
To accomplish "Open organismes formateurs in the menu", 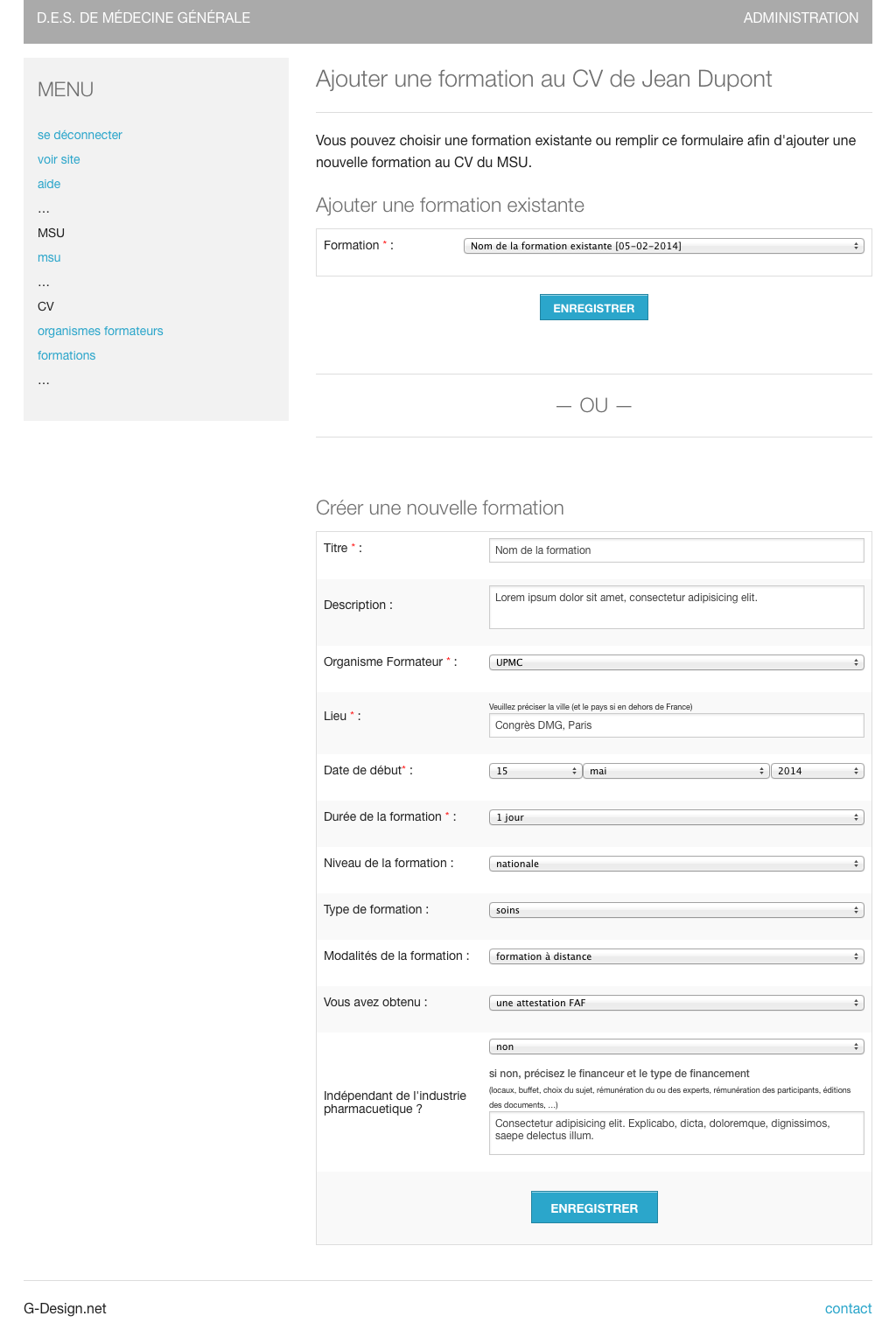I will [x=100, y=331].
